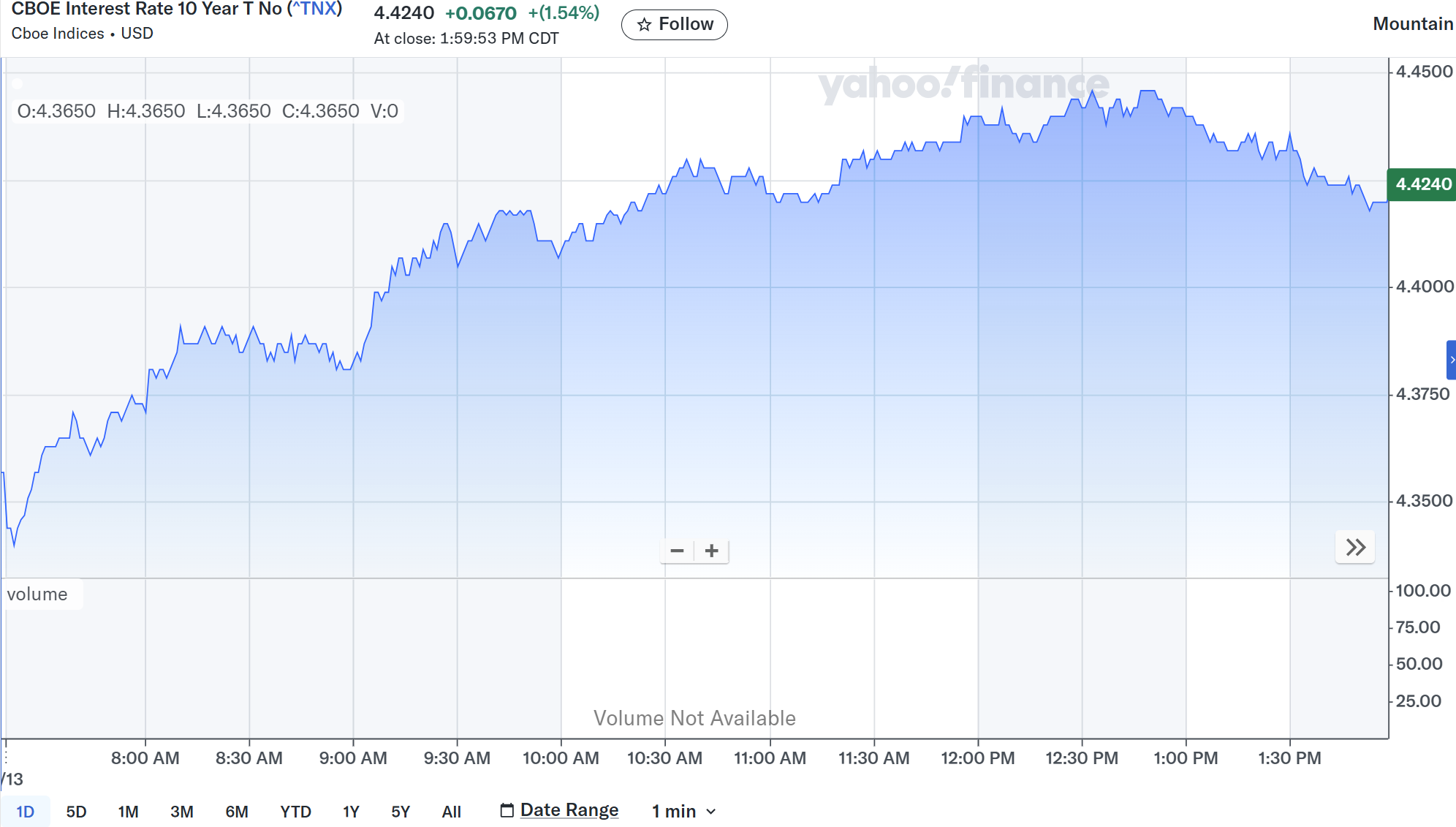
Task: Click the Follow star button
Action: (674, 25)
